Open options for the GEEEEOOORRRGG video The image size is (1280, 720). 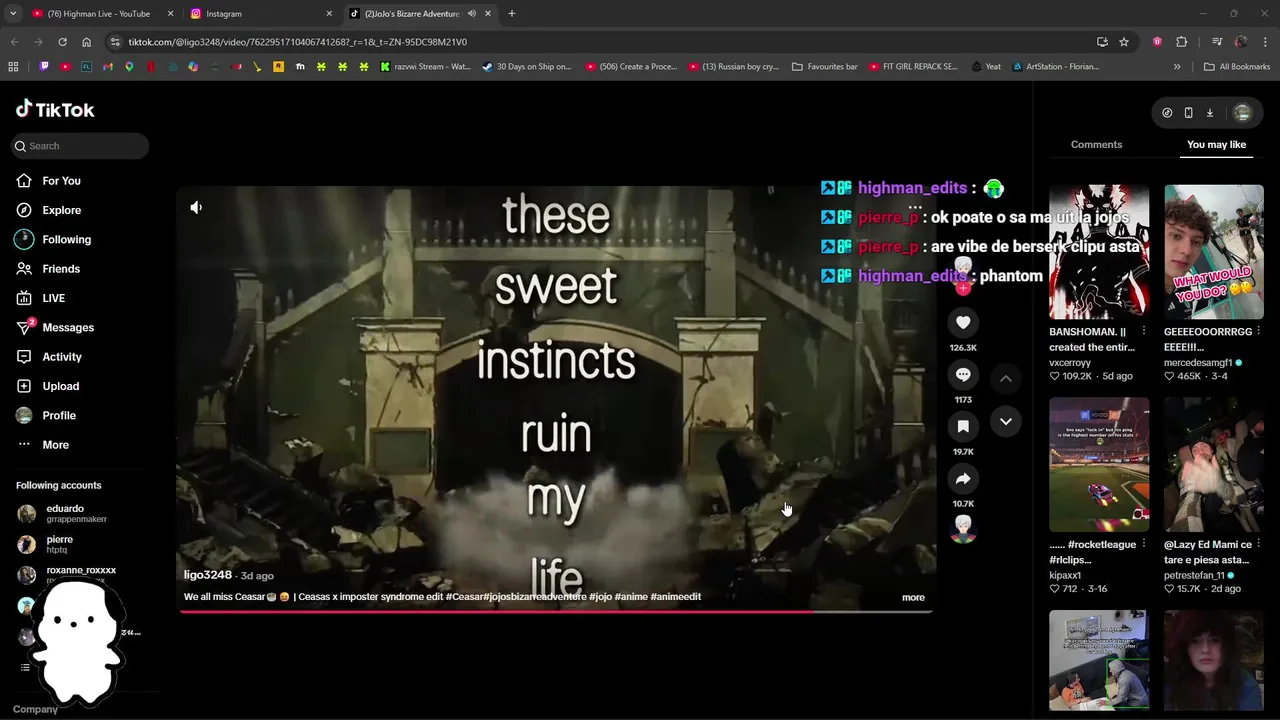point(1258,331)
